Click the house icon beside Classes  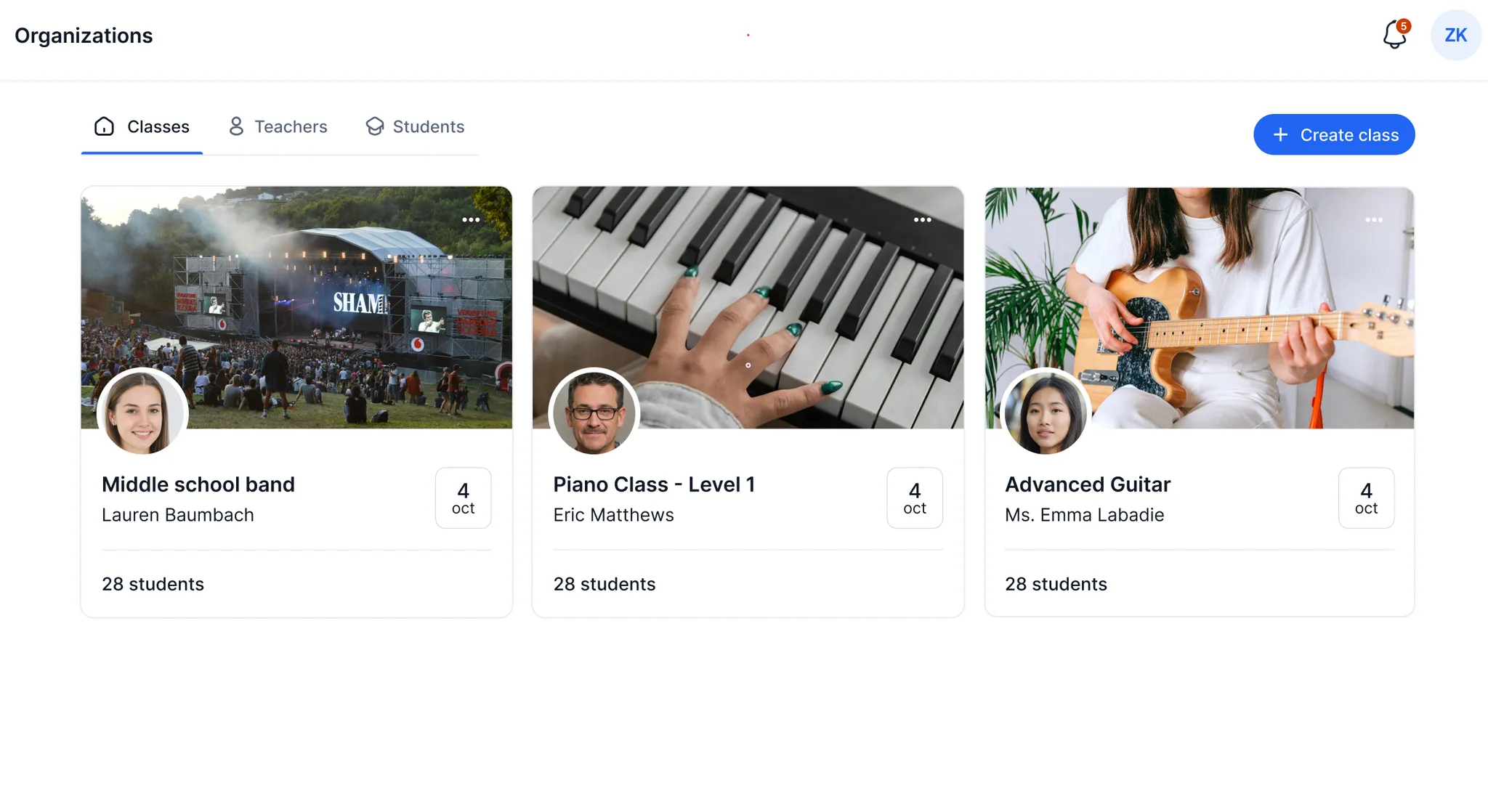105,126
